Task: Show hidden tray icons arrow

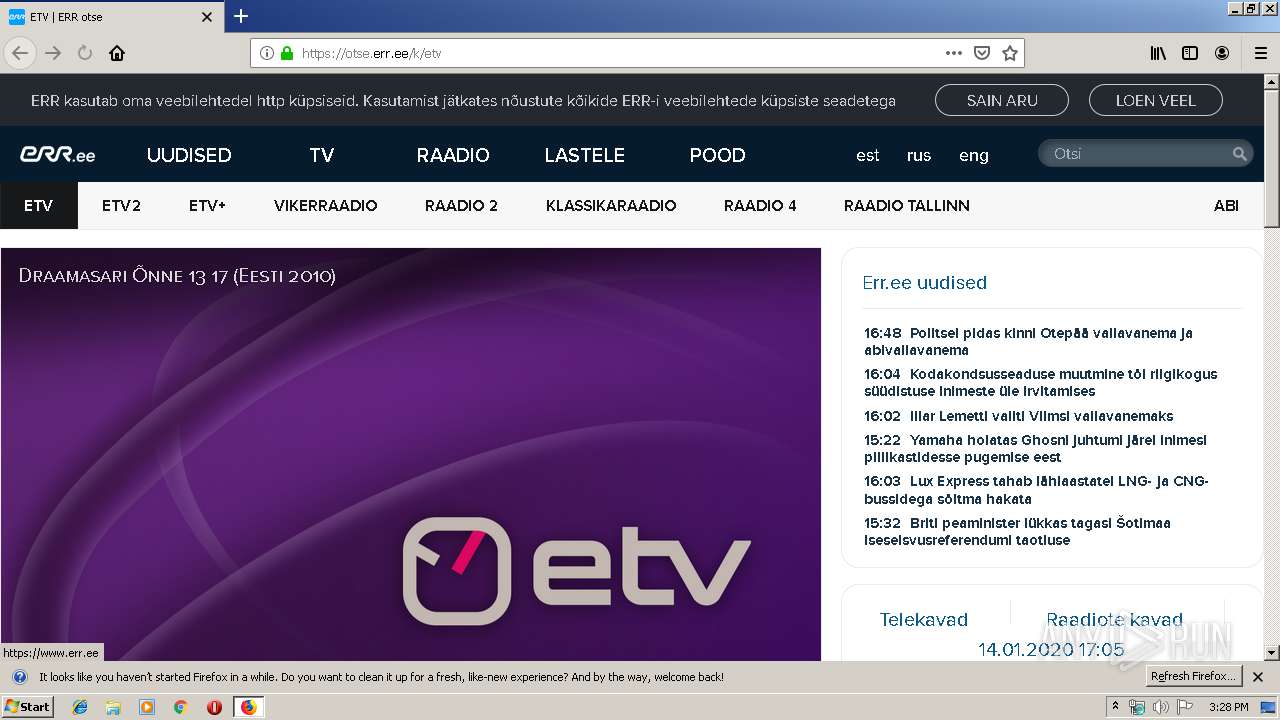Action: pyautogui.click(x=1115, y=707)
